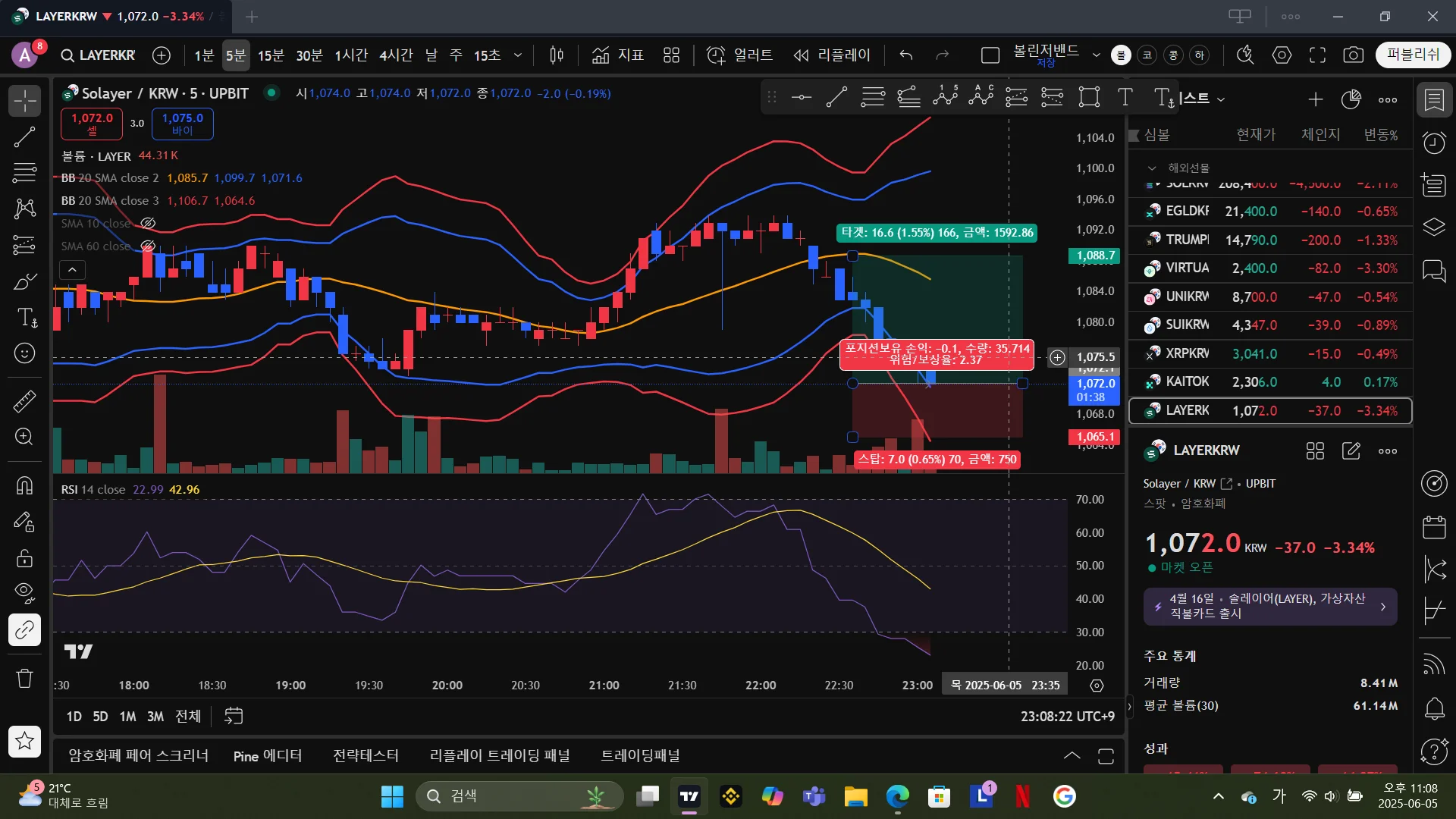Open the 볼린저밴드 layout dropdown arrow
Image resolution: width=1456 pixels, height=819 pixels.
(1096, 55)
